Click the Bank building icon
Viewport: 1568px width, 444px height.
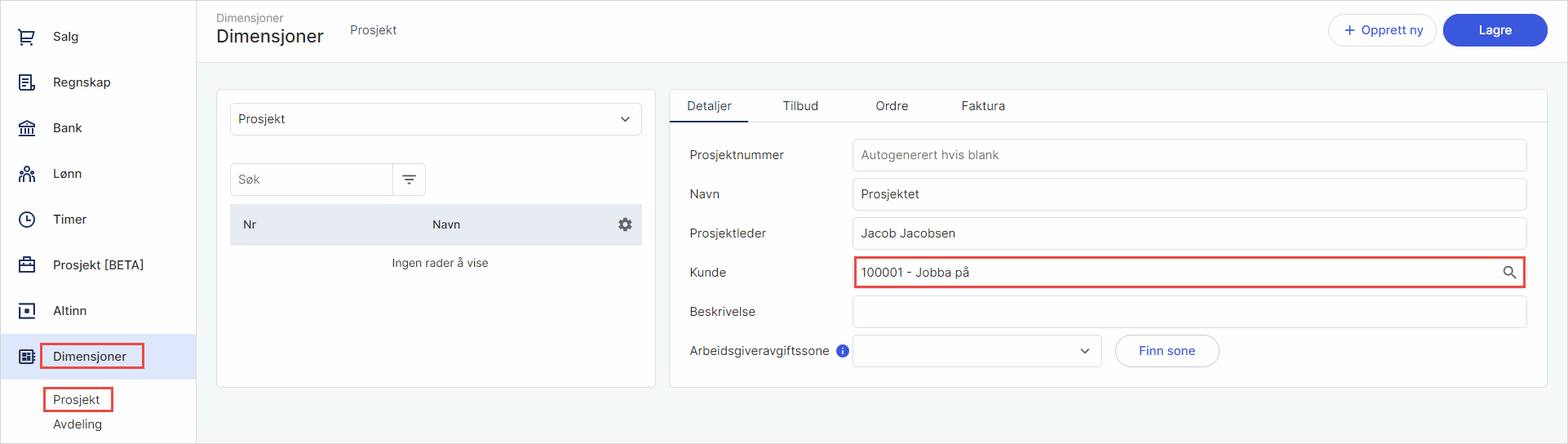[x=27, y=128]
